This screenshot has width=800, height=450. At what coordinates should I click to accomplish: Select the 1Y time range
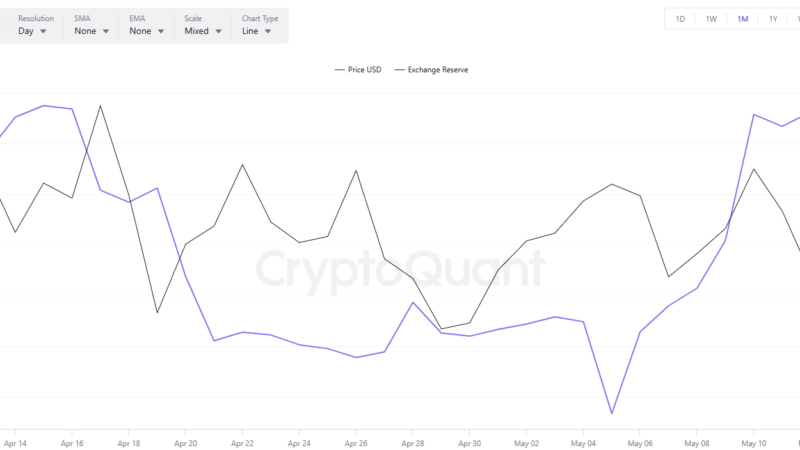point(773,19)
